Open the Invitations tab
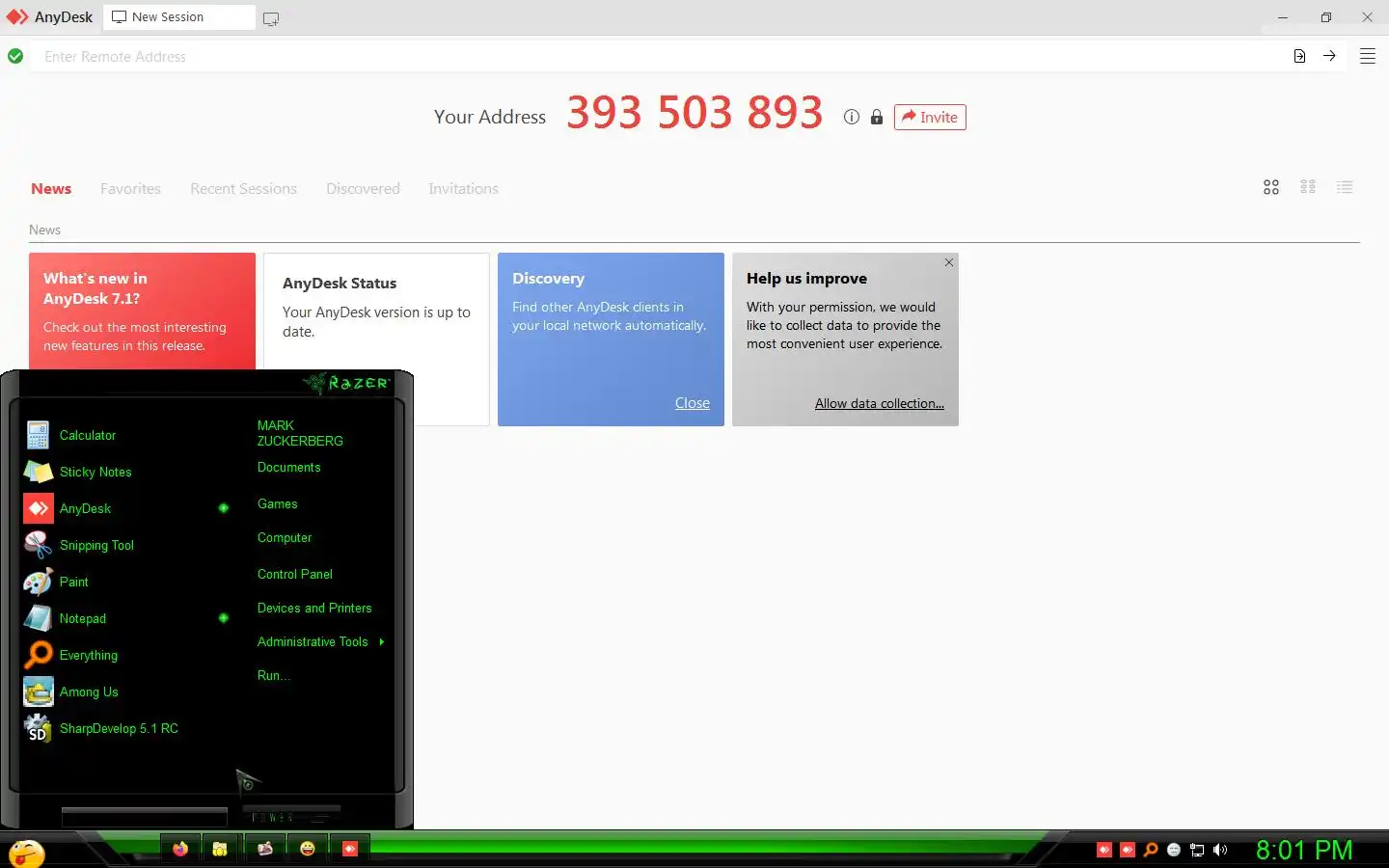 coord(463,188)
